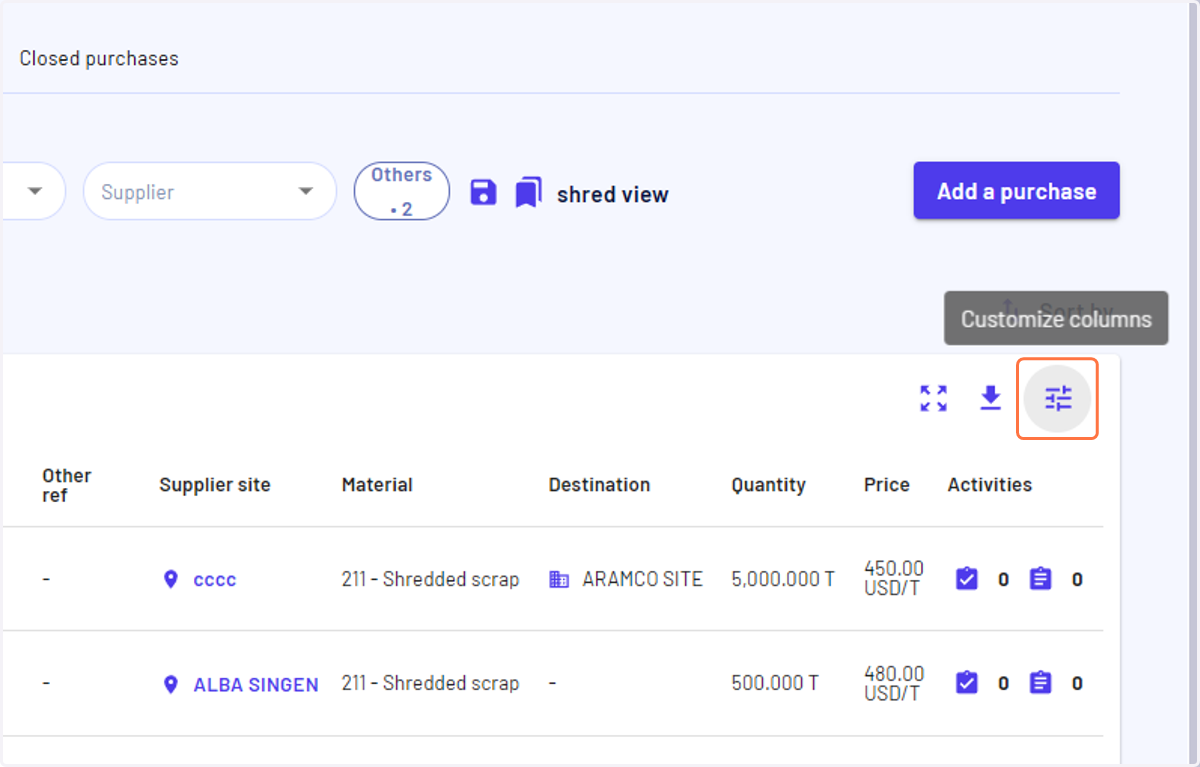Open saved views bookmark icon
This screenshot has height=767, width=1200.
point(528,192)
